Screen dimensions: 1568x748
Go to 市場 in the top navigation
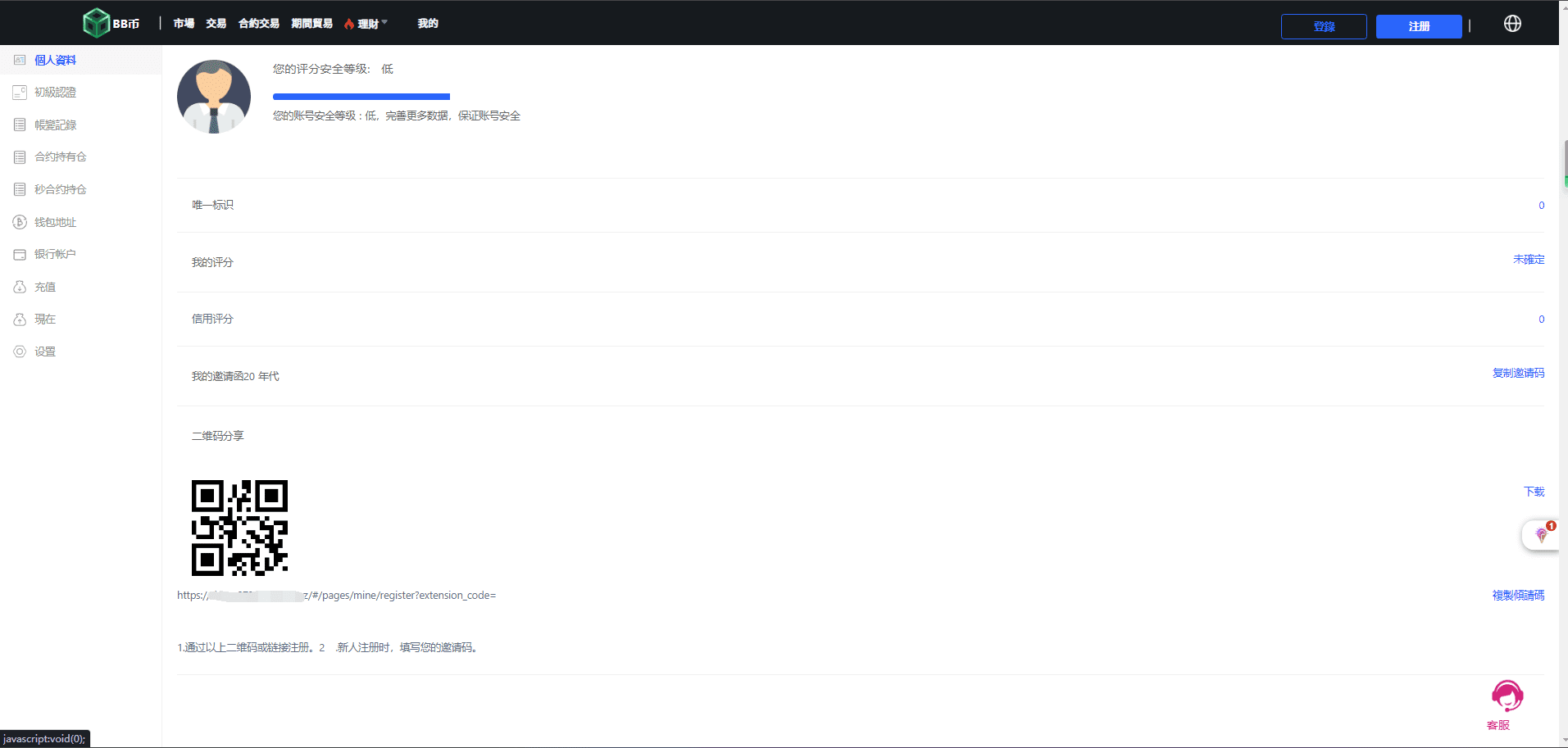coord(184,24)
